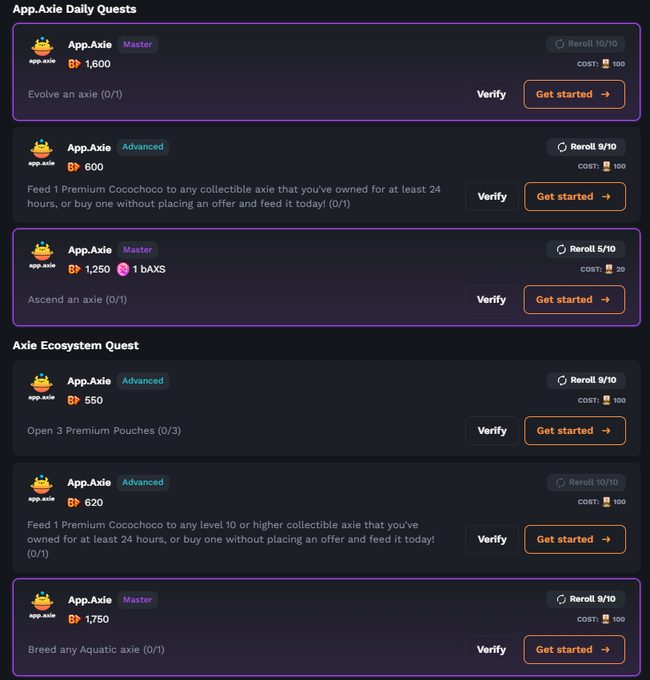Get started on Ascend an axie quest

point(574,300)
